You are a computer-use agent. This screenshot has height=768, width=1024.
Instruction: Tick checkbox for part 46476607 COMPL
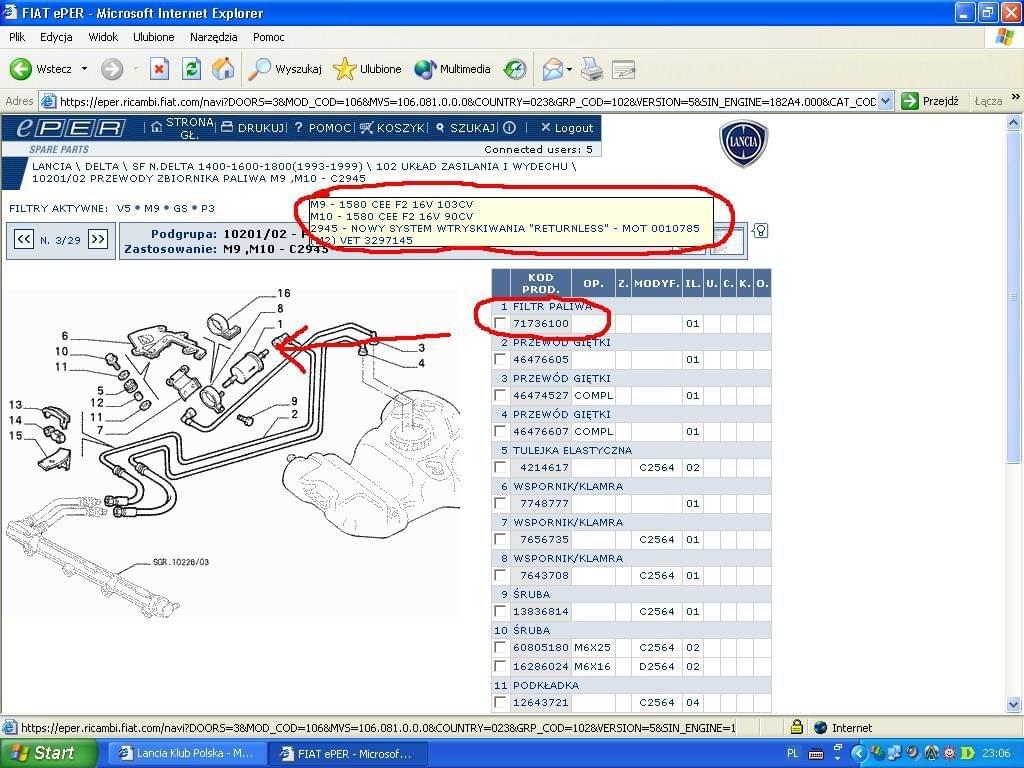click(x=500, y=431)
